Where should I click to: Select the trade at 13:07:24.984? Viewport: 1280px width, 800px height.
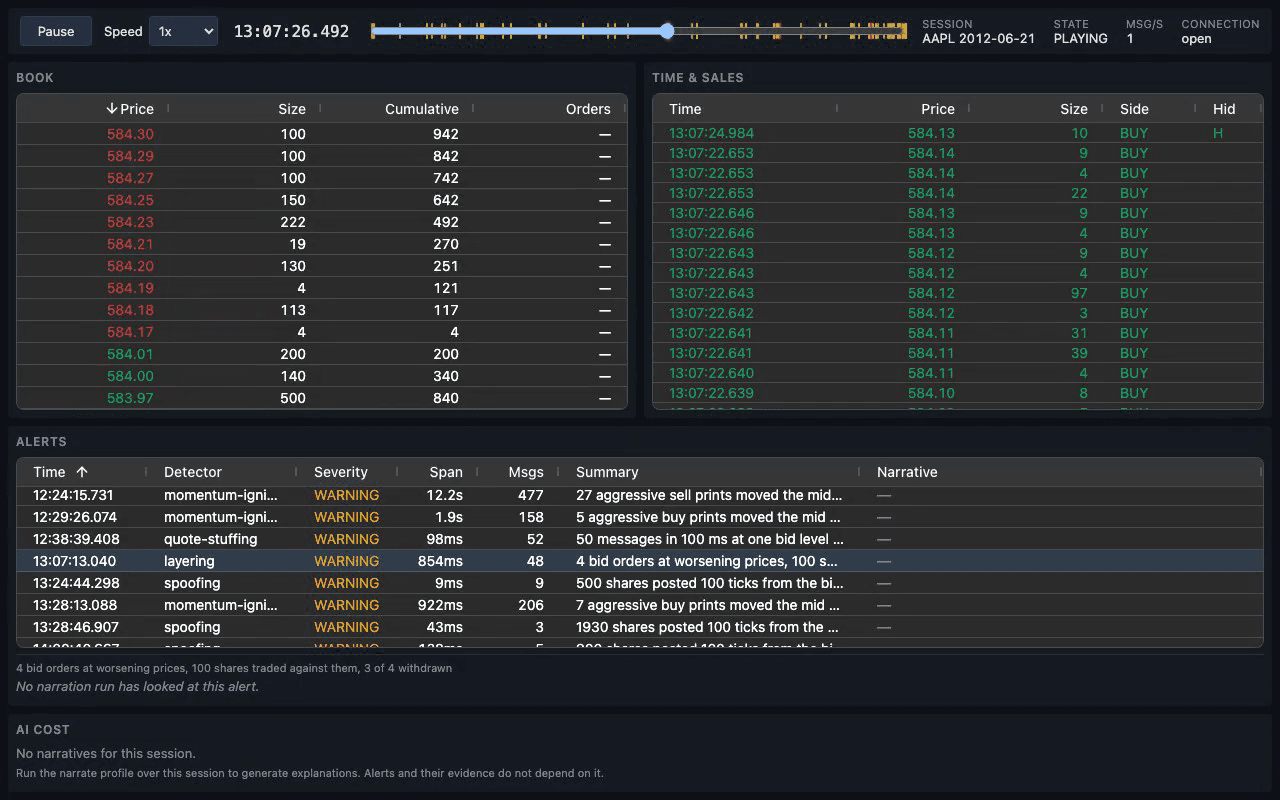[x=957, y=133]
